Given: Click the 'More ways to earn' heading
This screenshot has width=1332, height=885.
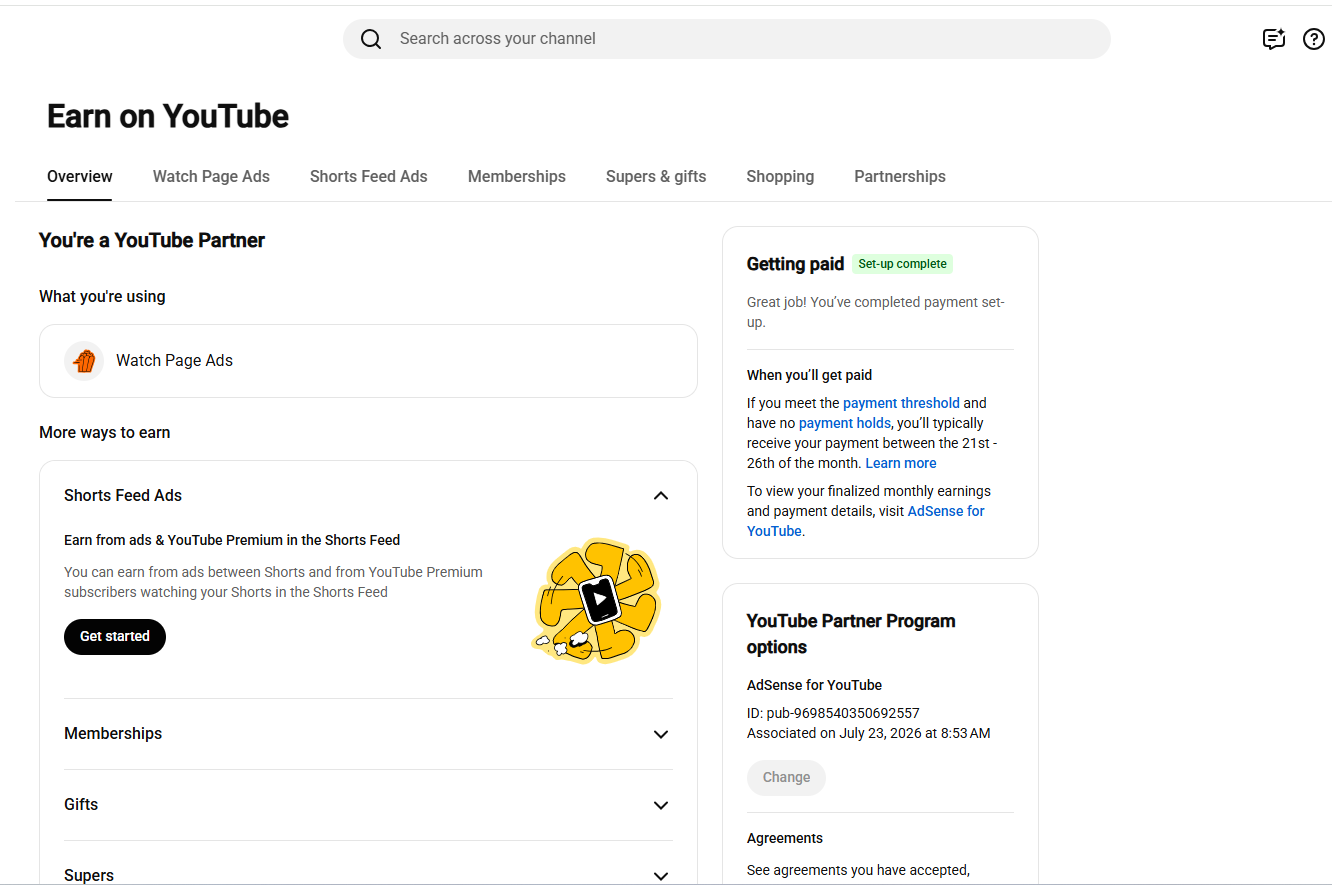Looking at the screenshot, I should click(105, 433).
